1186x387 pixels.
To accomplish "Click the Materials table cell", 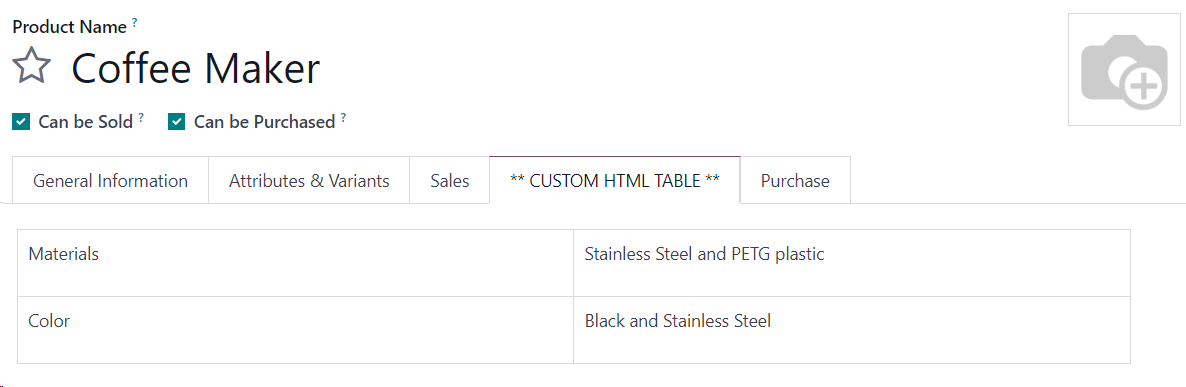I will (x=295, y=263).
